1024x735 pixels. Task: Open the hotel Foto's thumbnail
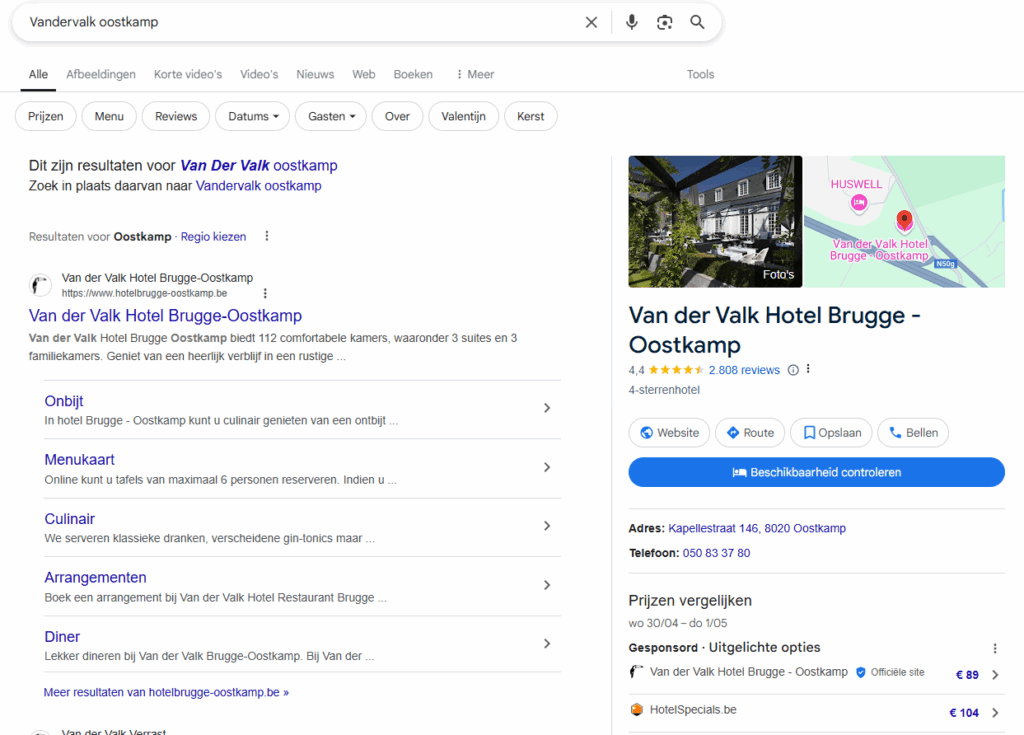715,221
